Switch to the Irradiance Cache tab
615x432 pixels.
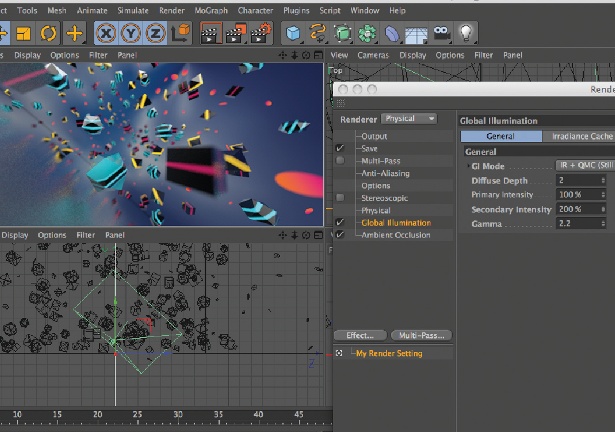[x=581, y=136]
